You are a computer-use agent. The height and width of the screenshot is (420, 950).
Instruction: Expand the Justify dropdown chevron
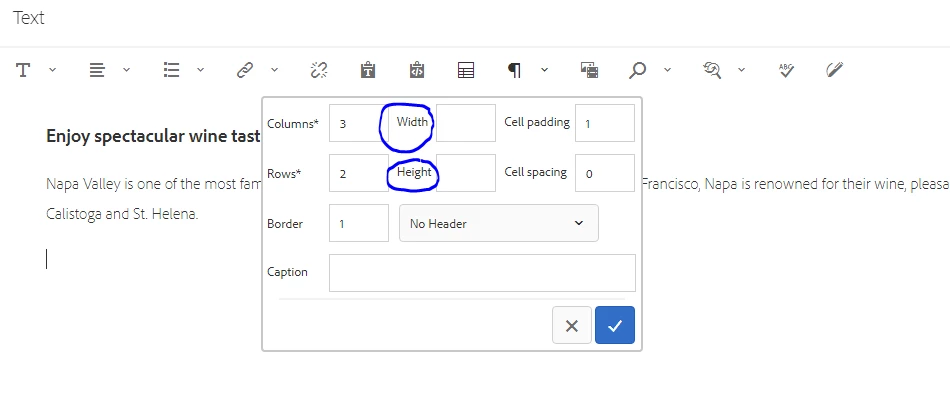pyautogui.click(x=127, y=70)
